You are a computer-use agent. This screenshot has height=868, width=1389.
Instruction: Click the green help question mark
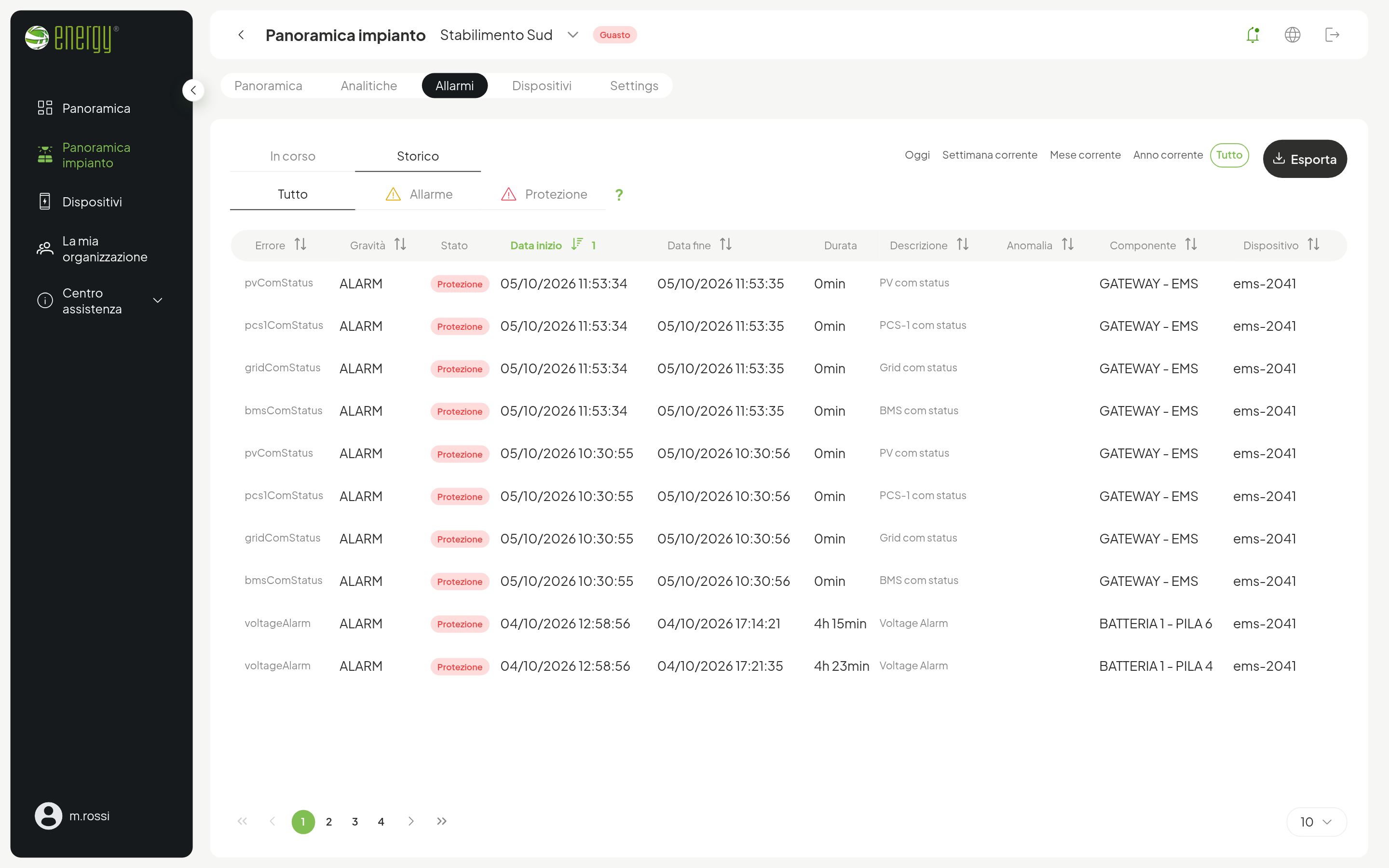(x=619, y=195)
